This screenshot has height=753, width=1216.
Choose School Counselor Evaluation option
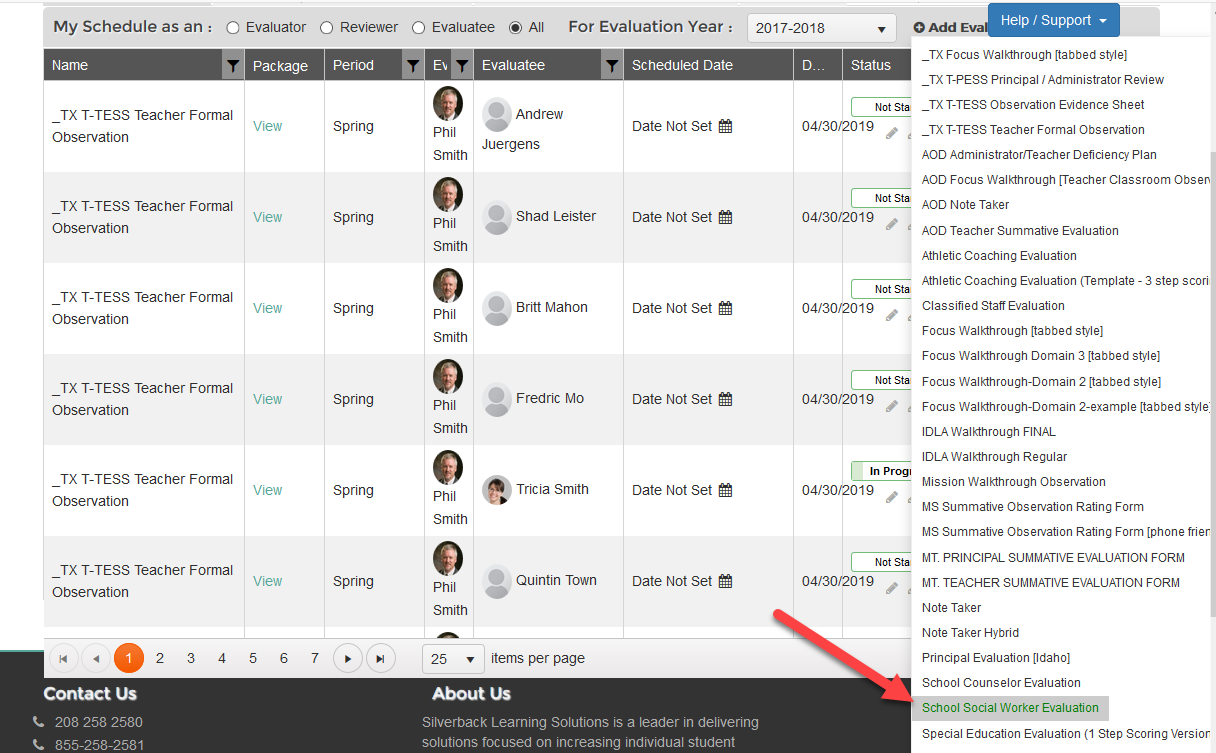click(1001, 683)
